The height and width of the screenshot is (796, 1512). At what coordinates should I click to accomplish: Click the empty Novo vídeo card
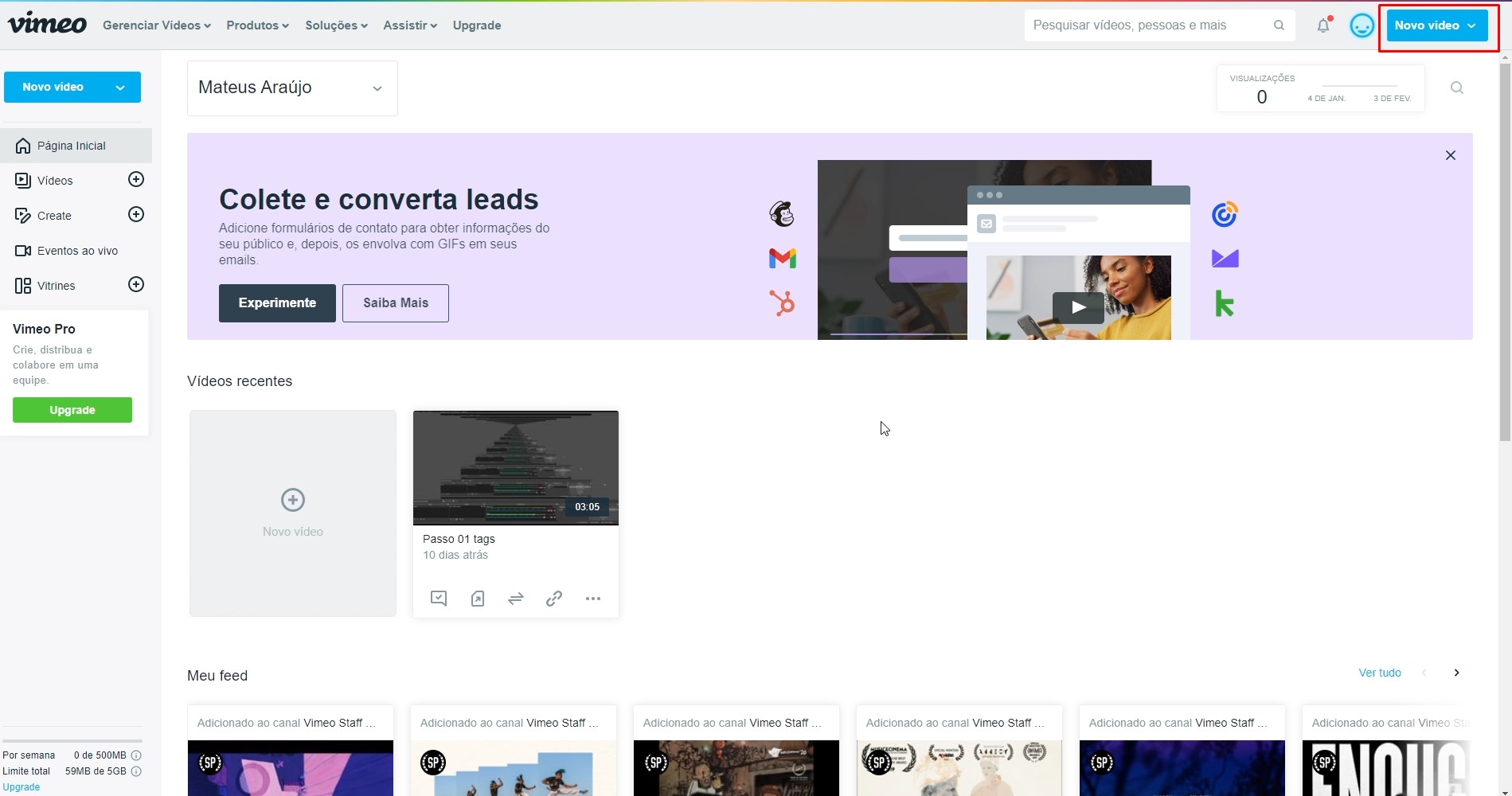[x=293, y=513]
